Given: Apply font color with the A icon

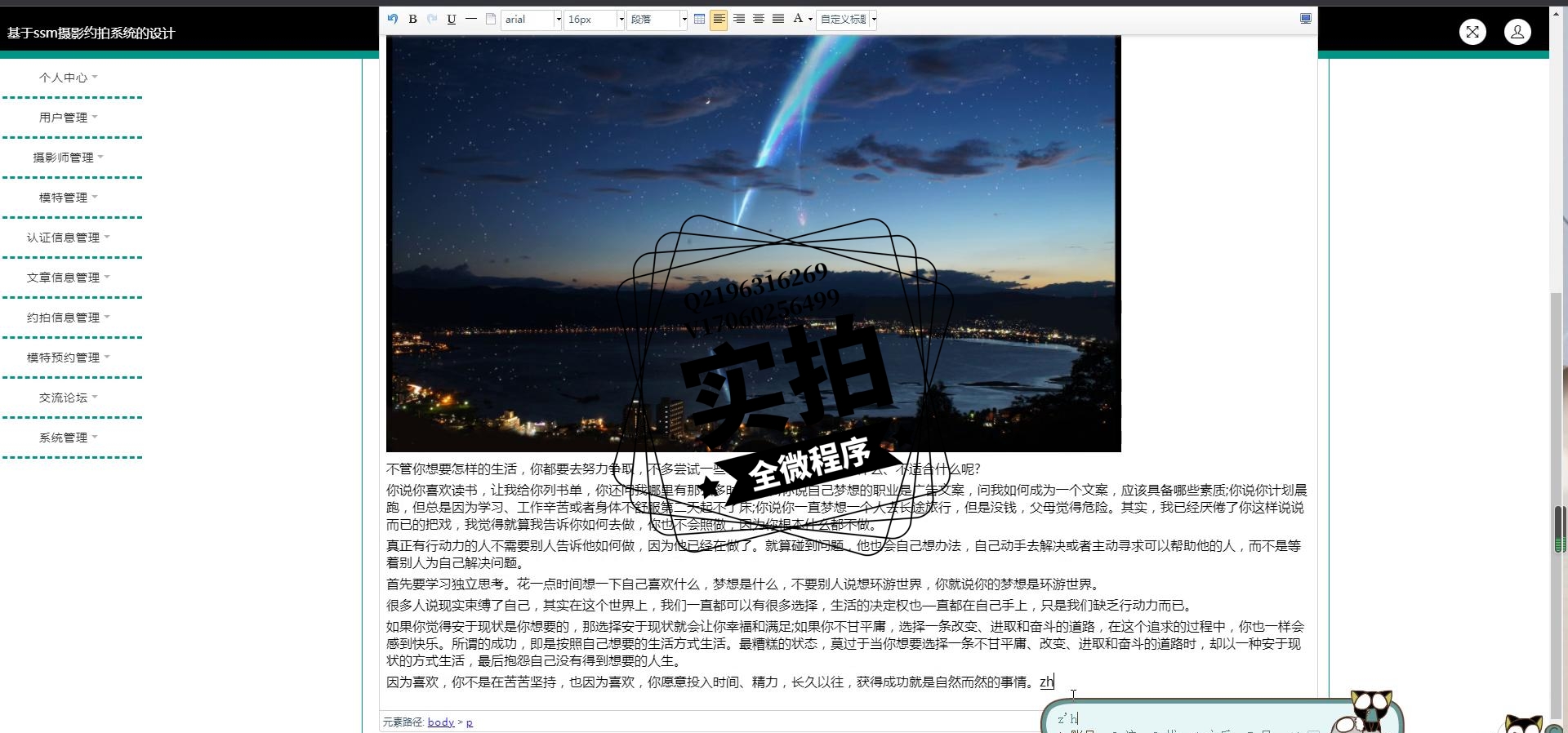Looking at the screenshot, I should 798,19.
